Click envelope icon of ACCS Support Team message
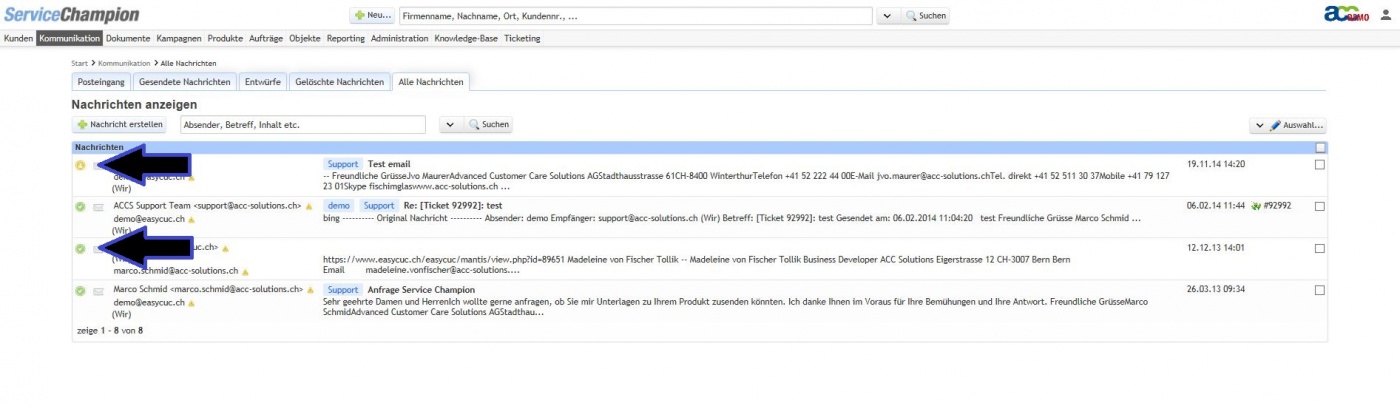 click(x=99, y=207)
